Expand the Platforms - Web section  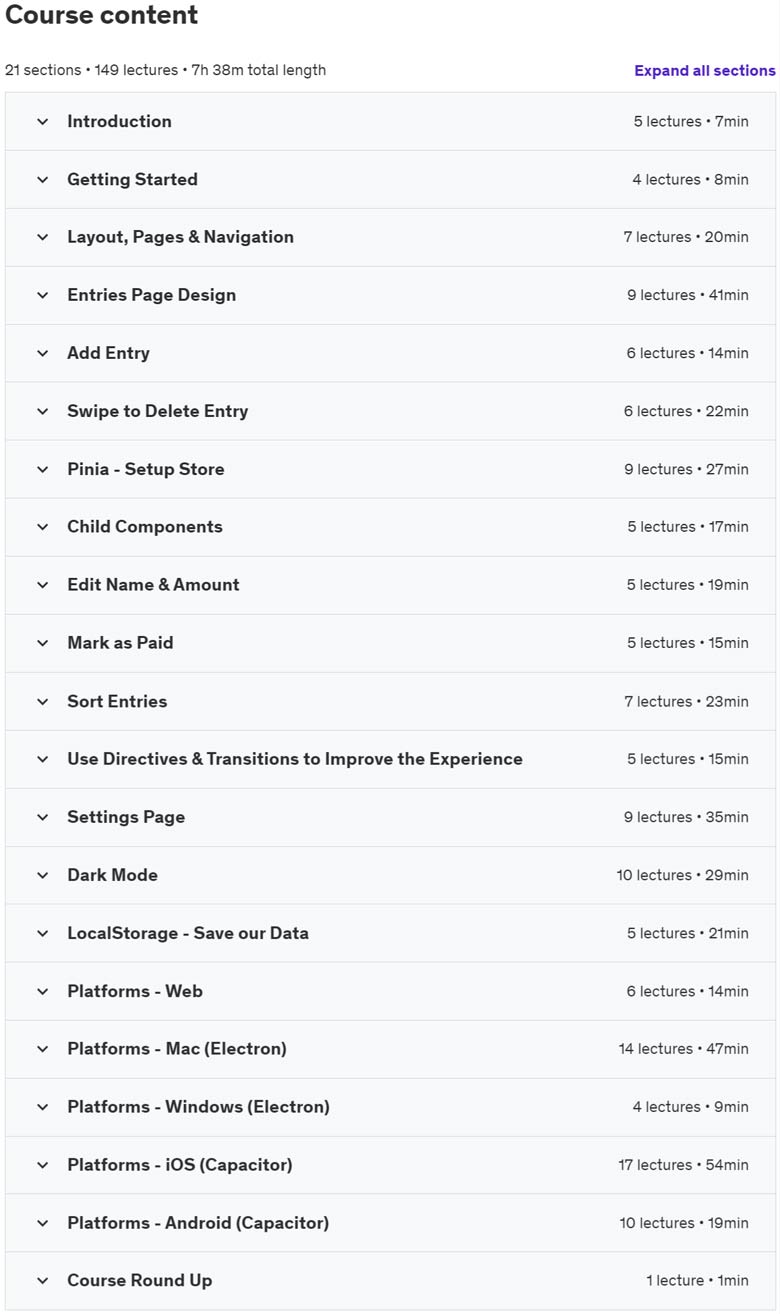[x=390, y=991]
